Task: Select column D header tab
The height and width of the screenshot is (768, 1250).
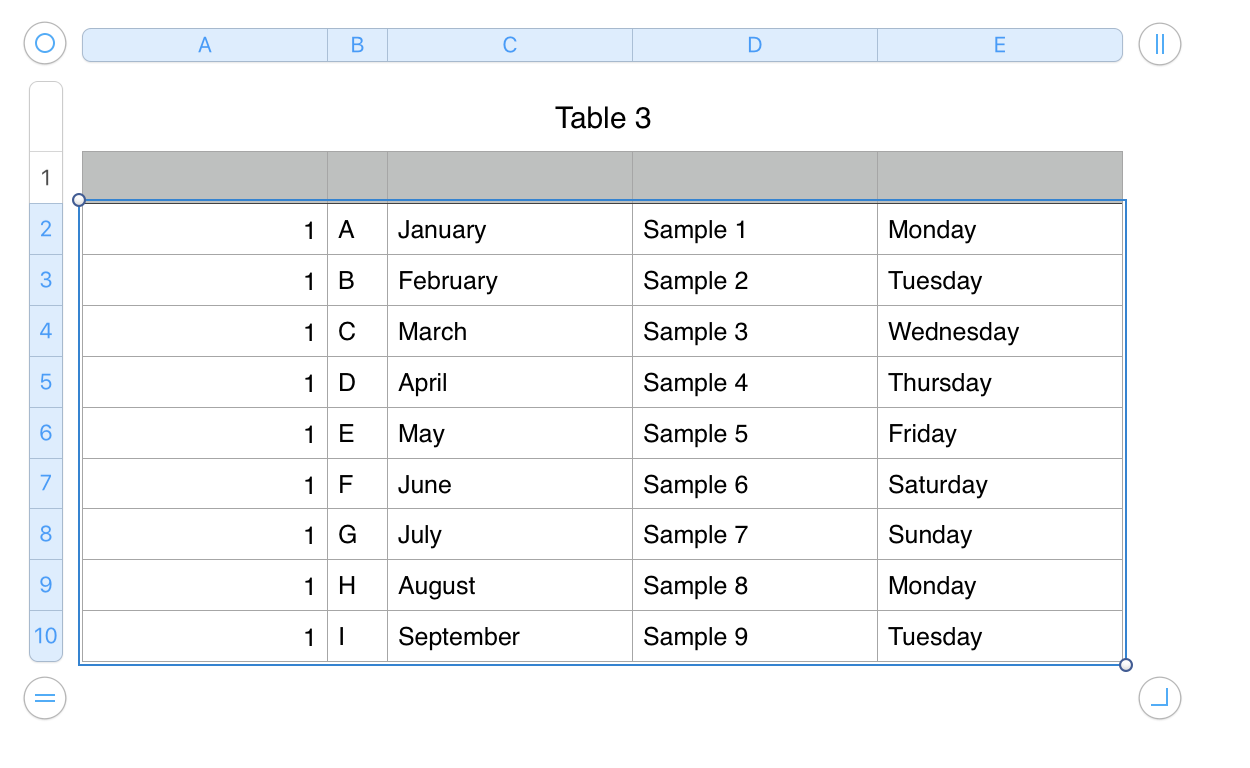Action: click(x=755, y=45)
